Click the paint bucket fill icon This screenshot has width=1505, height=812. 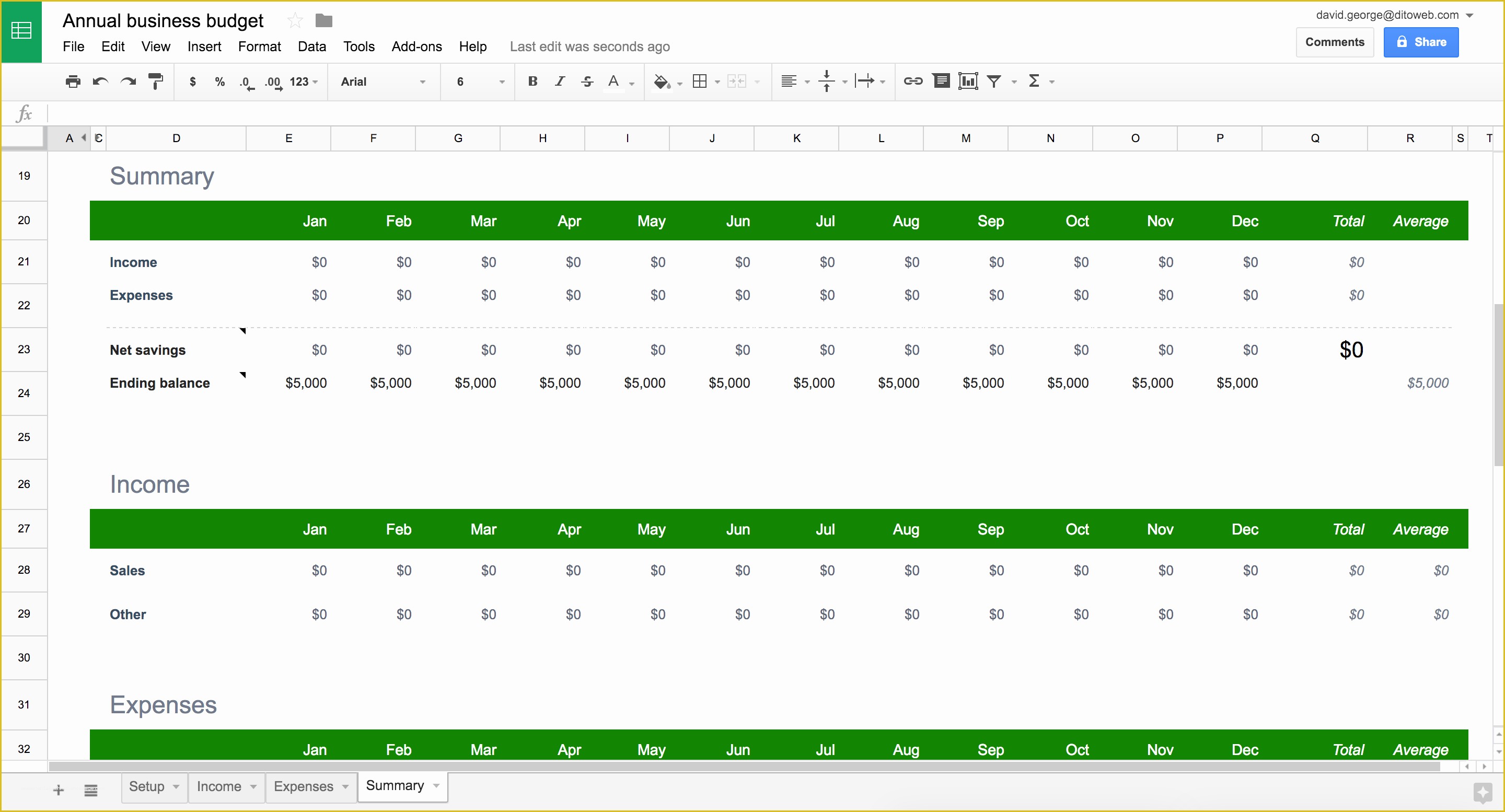click(660, 81)
